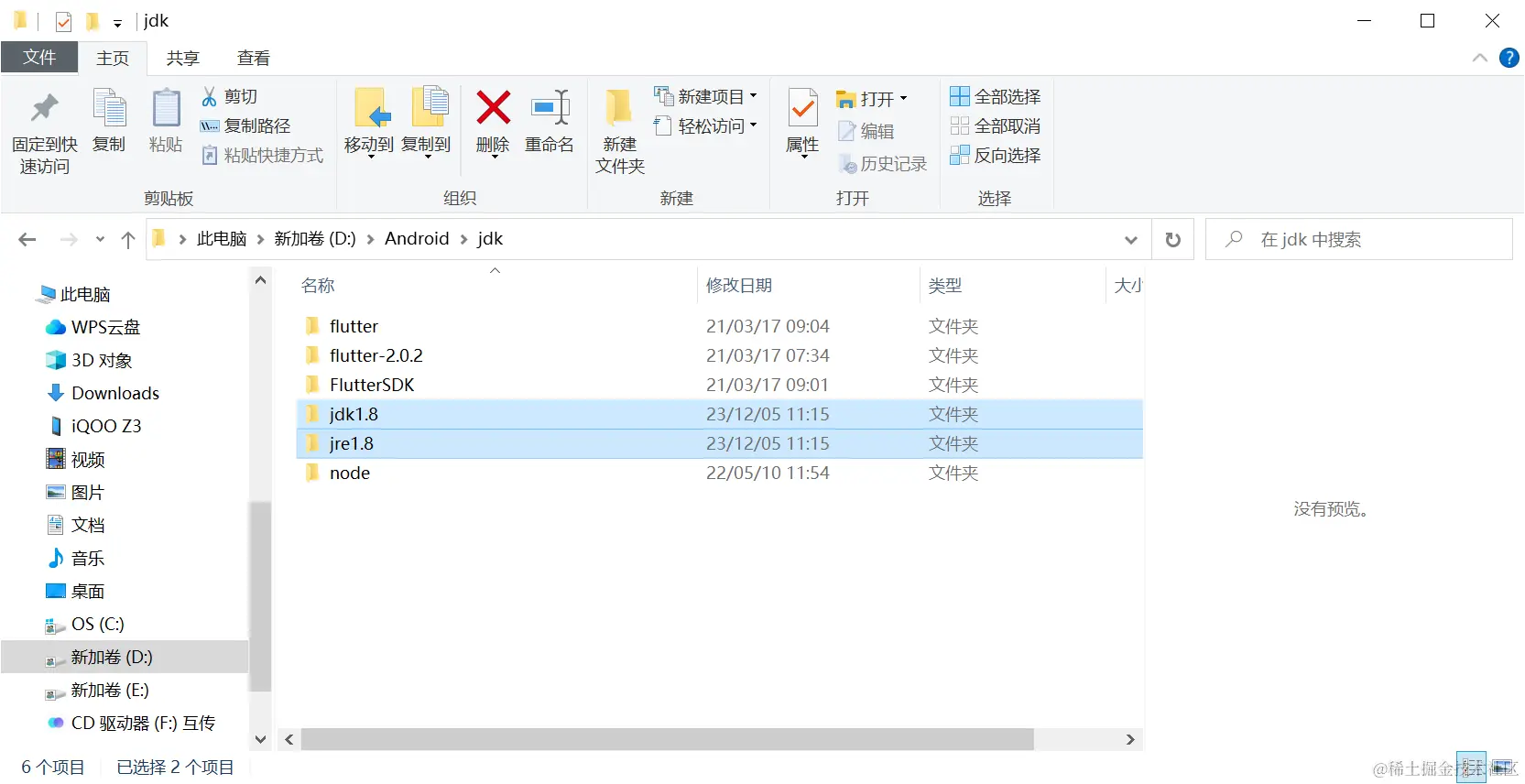Select the flutter folder
Screen dimensions: 1525x784
pyautogui.click(x=719, y=326)
